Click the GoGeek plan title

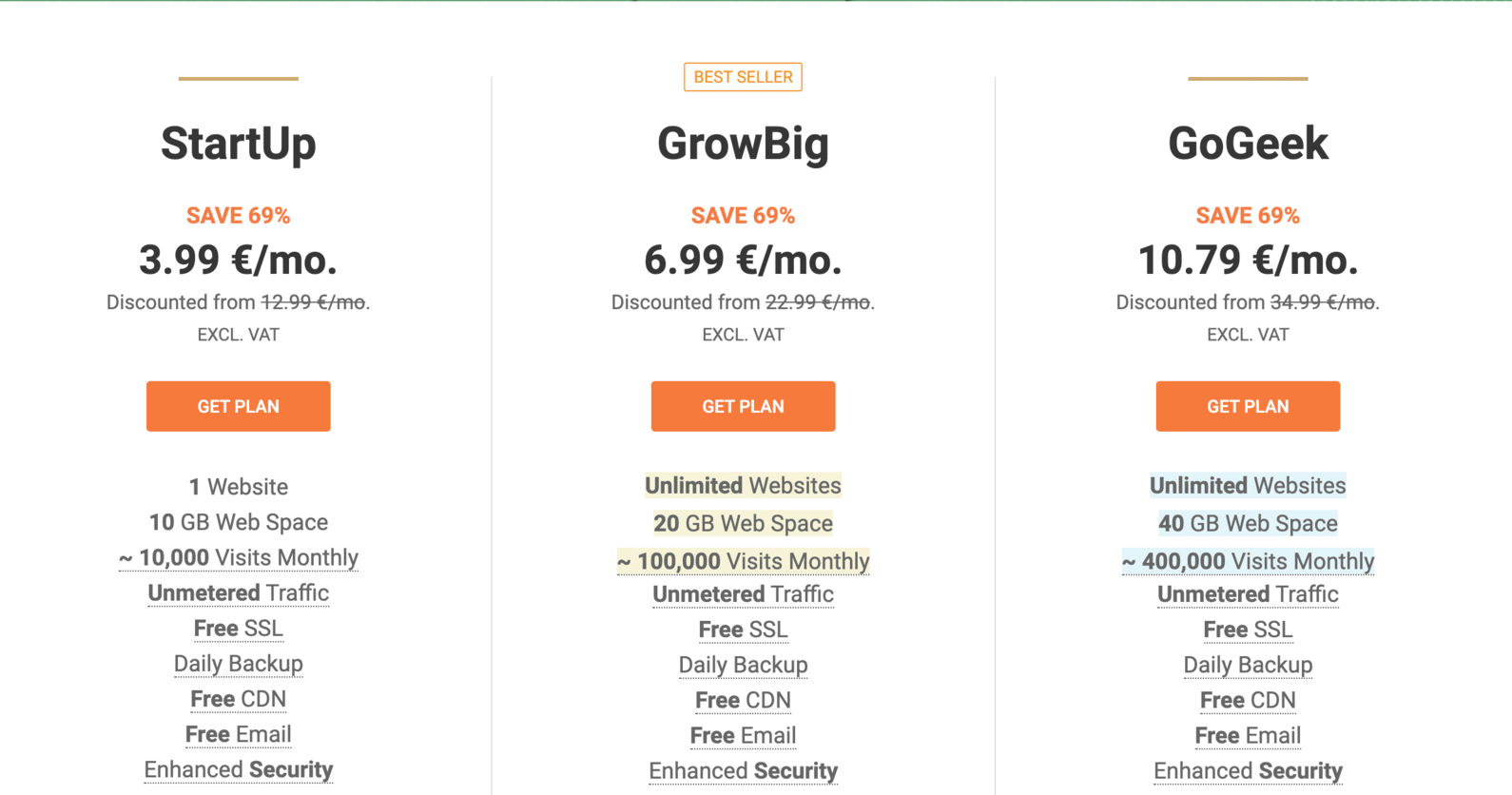point(1248,144)
